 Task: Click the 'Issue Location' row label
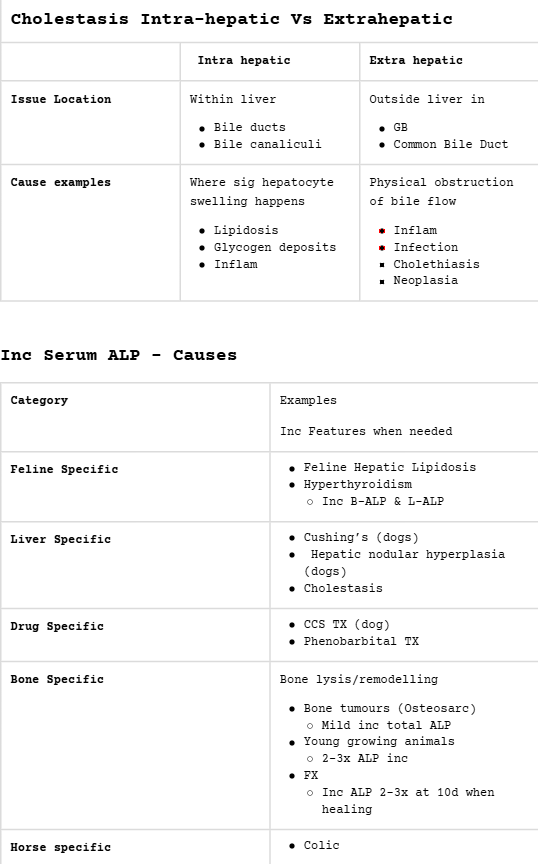click(61, 99)
